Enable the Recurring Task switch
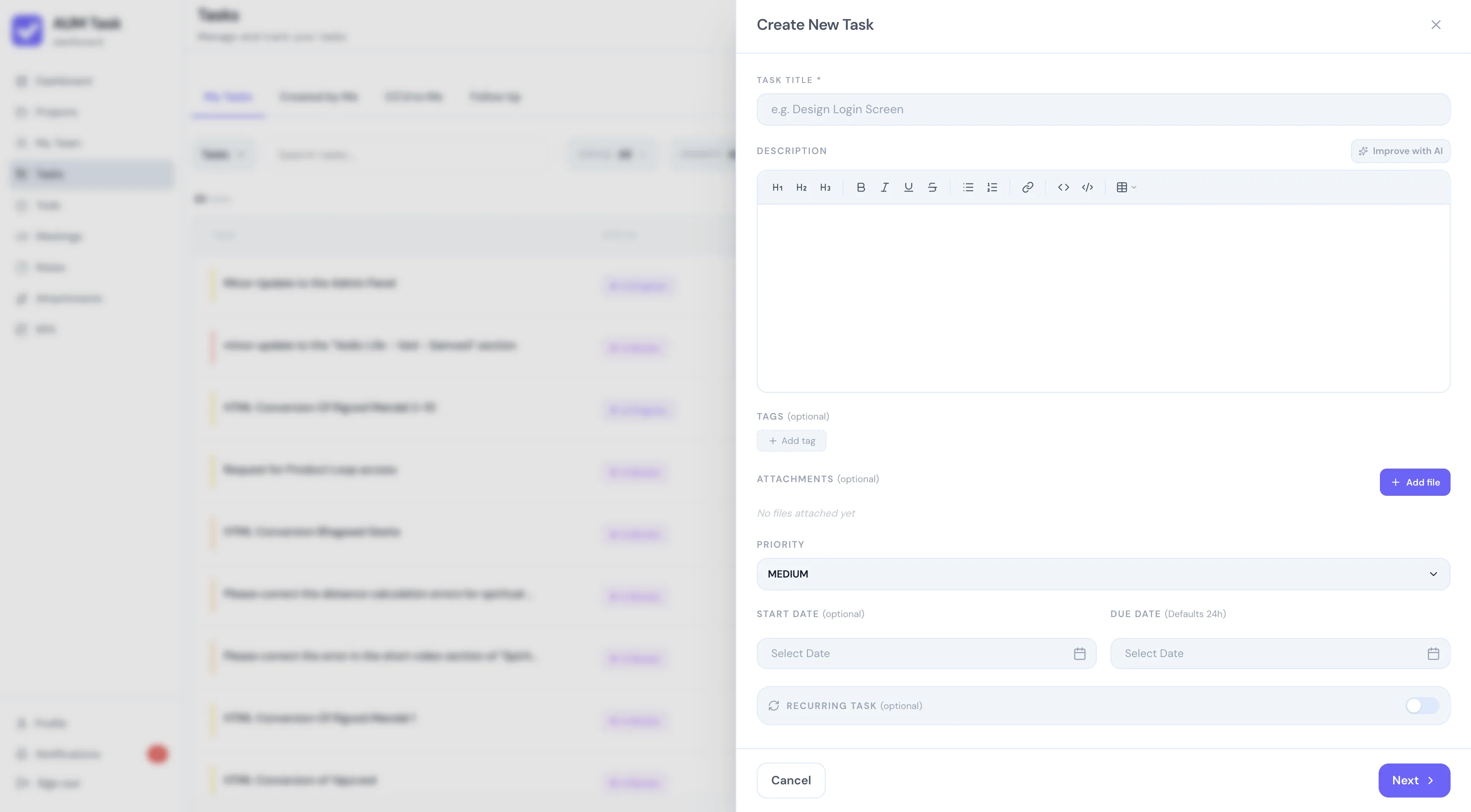The image size is (1471, 812). coord(1422,706)
